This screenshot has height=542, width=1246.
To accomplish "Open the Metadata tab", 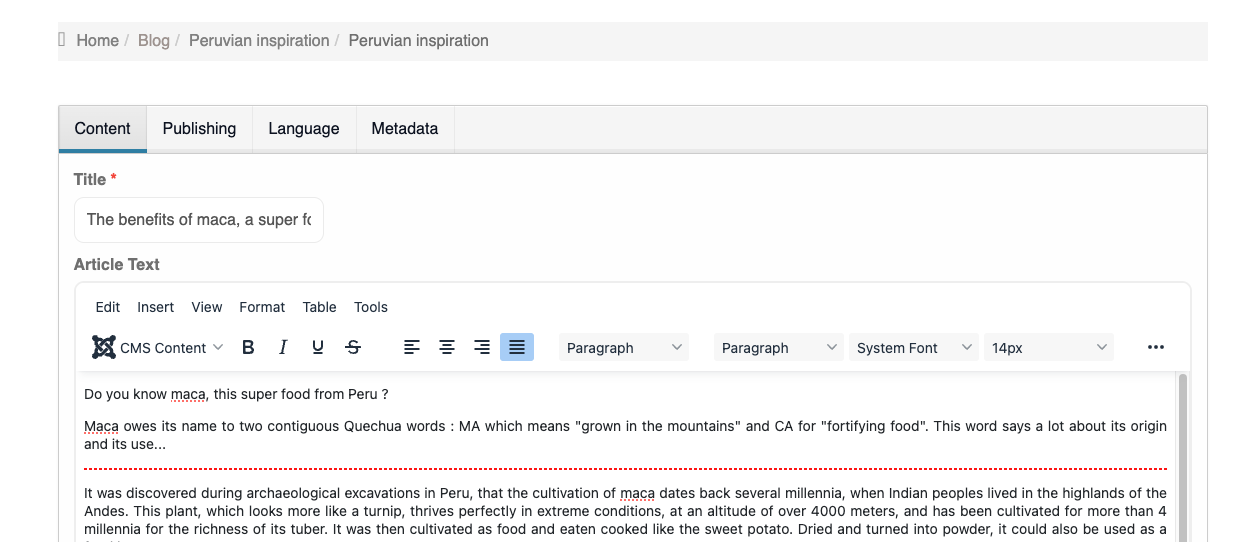I will coord(405,129).
